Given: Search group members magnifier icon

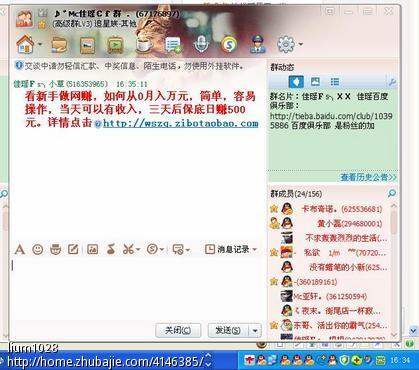Looking at the screenshot, I should [x=392, y=193].
